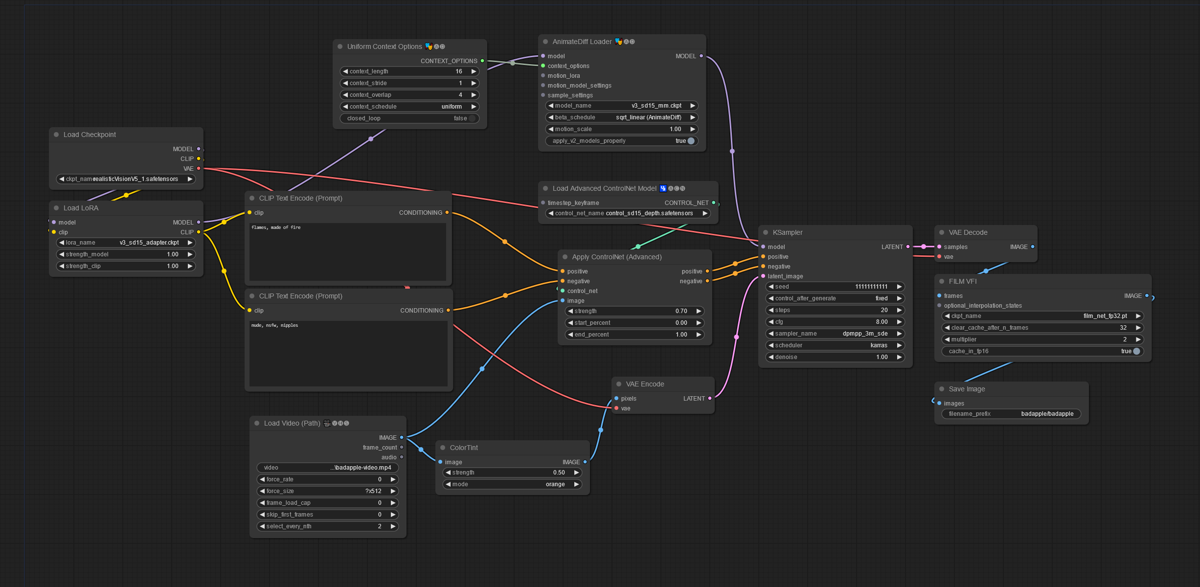The height and width of the screenshot is (587, 1200).
Task: Decrease context_length using the left arrow
Action: coord(346,72)
